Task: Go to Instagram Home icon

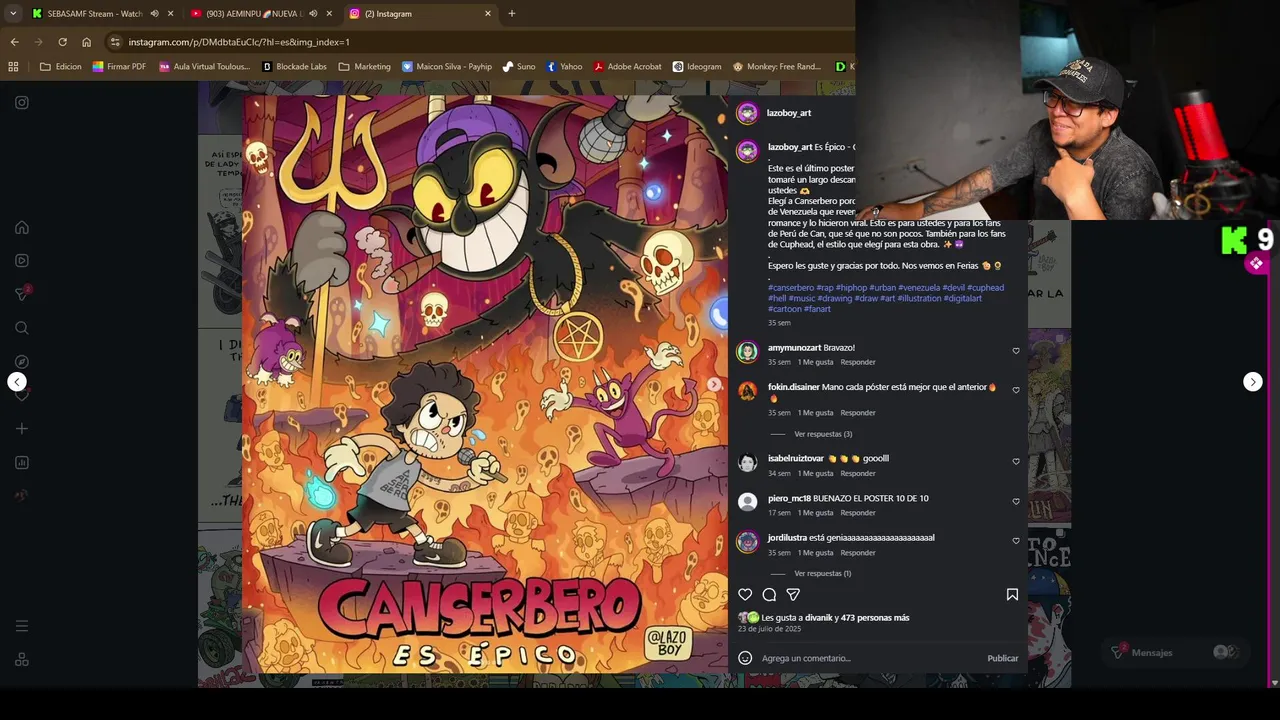Action: (x=21, y=227)
